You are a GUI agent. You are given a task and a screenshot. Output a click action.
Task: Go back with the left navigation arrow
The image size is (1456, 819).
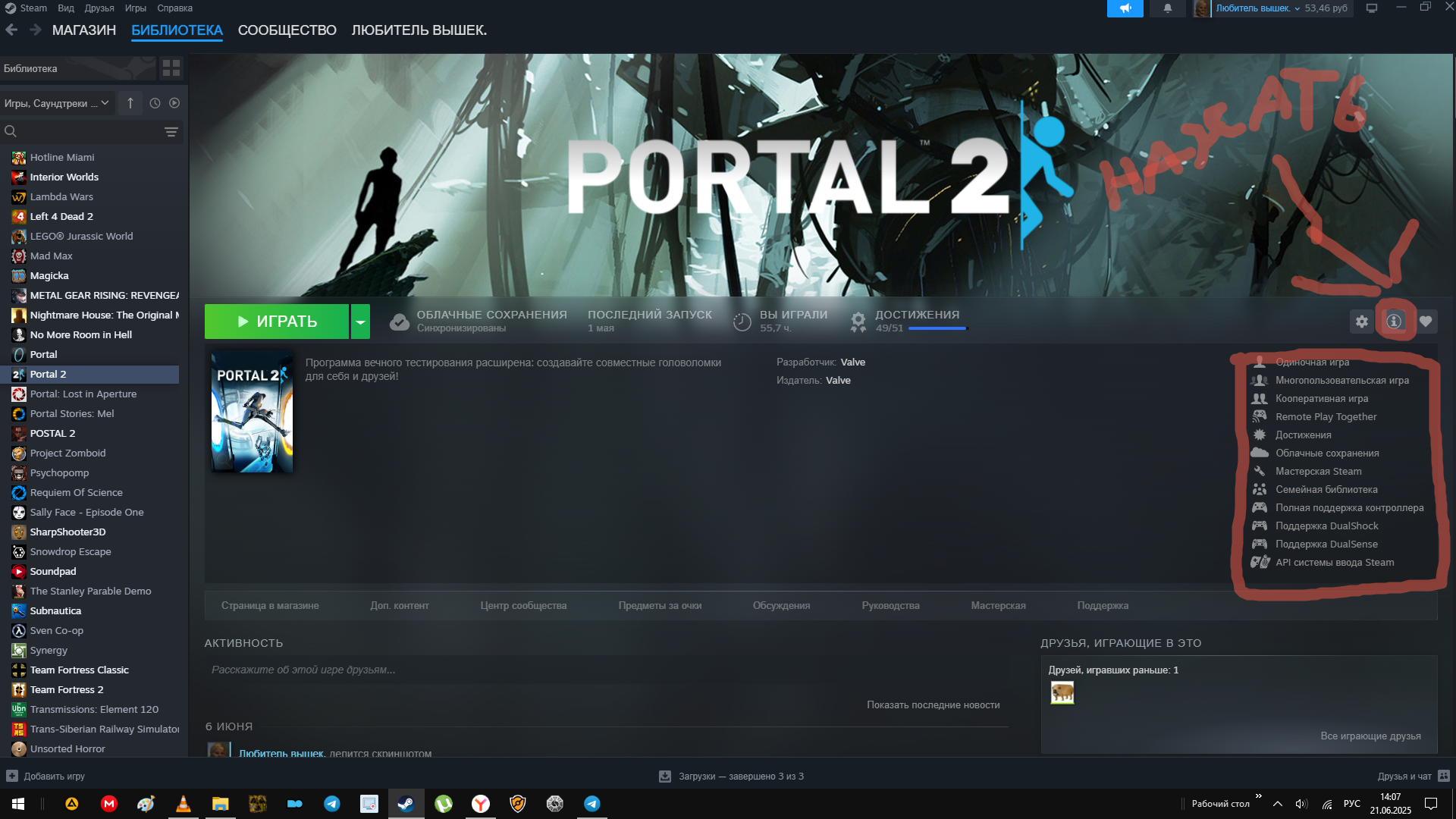point(11,30)
